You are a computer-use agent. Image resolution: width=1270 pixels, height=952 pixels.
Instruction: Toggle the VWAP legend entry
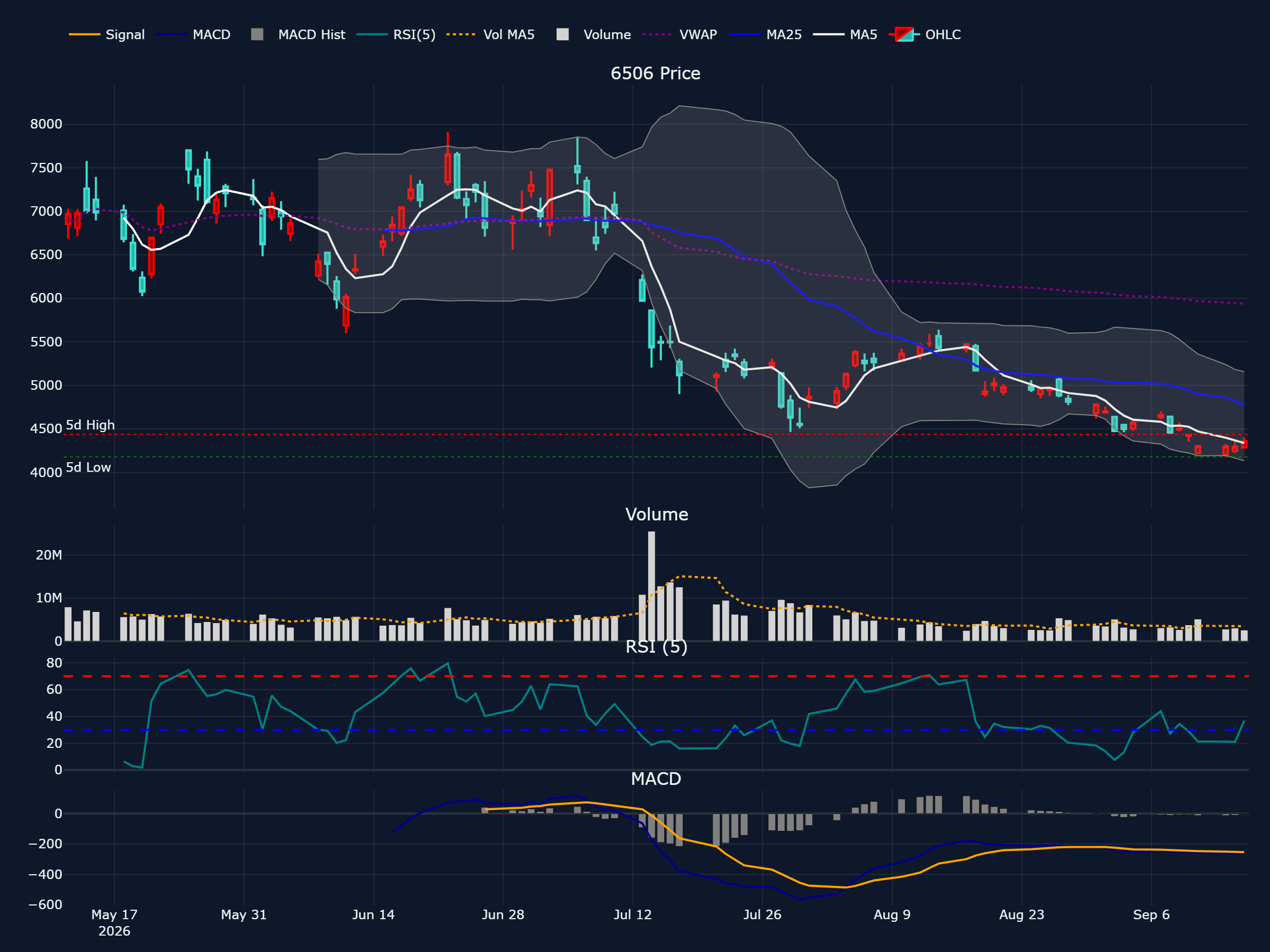point(681,34)
